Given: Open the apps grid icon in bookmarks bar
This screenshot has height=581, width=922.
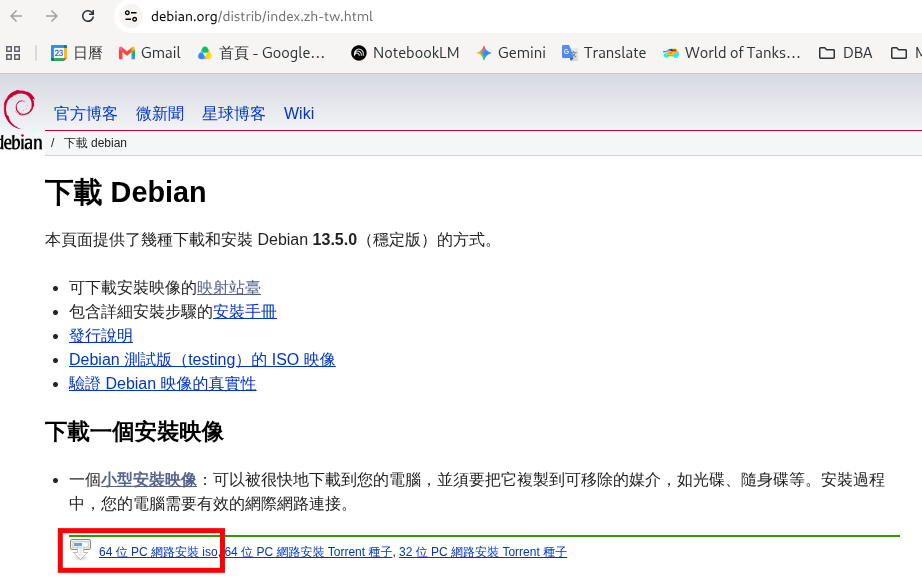Looking at the screenshot, I should pos(13,53).
